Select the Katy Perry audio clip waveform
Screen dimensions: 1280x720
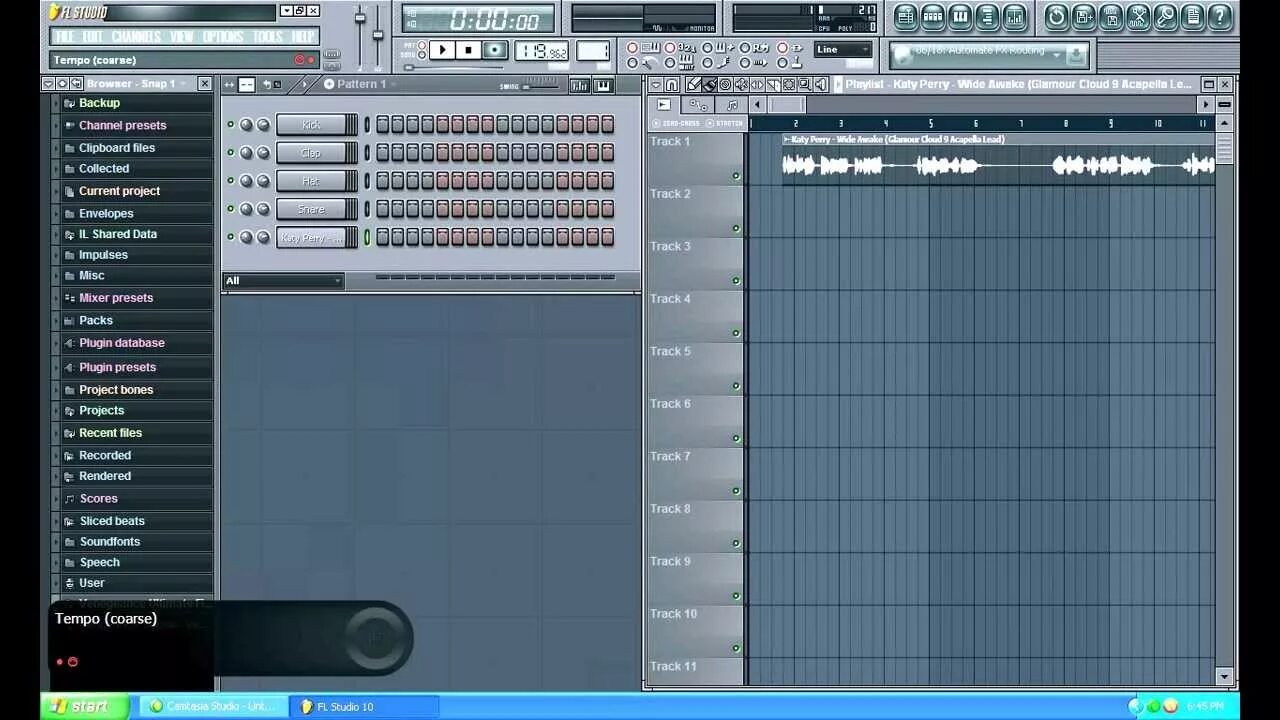click(998, 166)
